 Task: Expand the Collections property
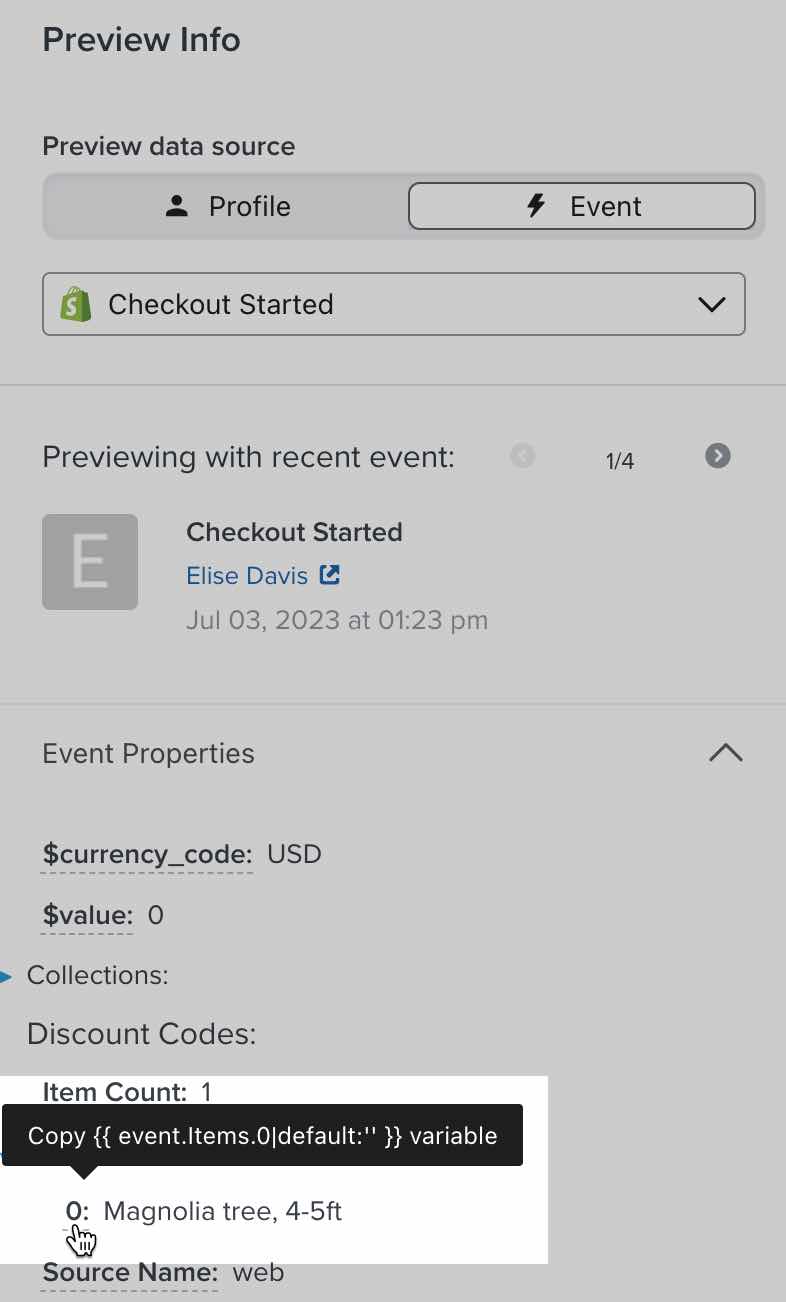click(x=7, y=975)
